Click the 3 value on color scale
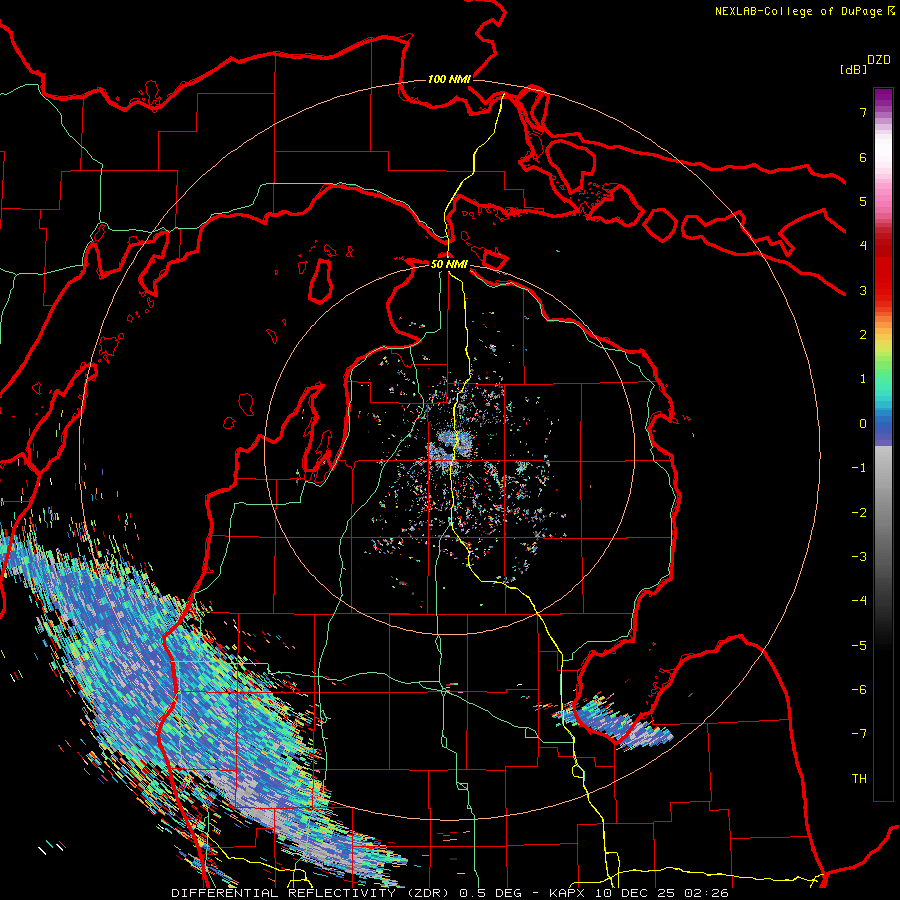This screenshot has height=900, width=900. pos(863,290)
